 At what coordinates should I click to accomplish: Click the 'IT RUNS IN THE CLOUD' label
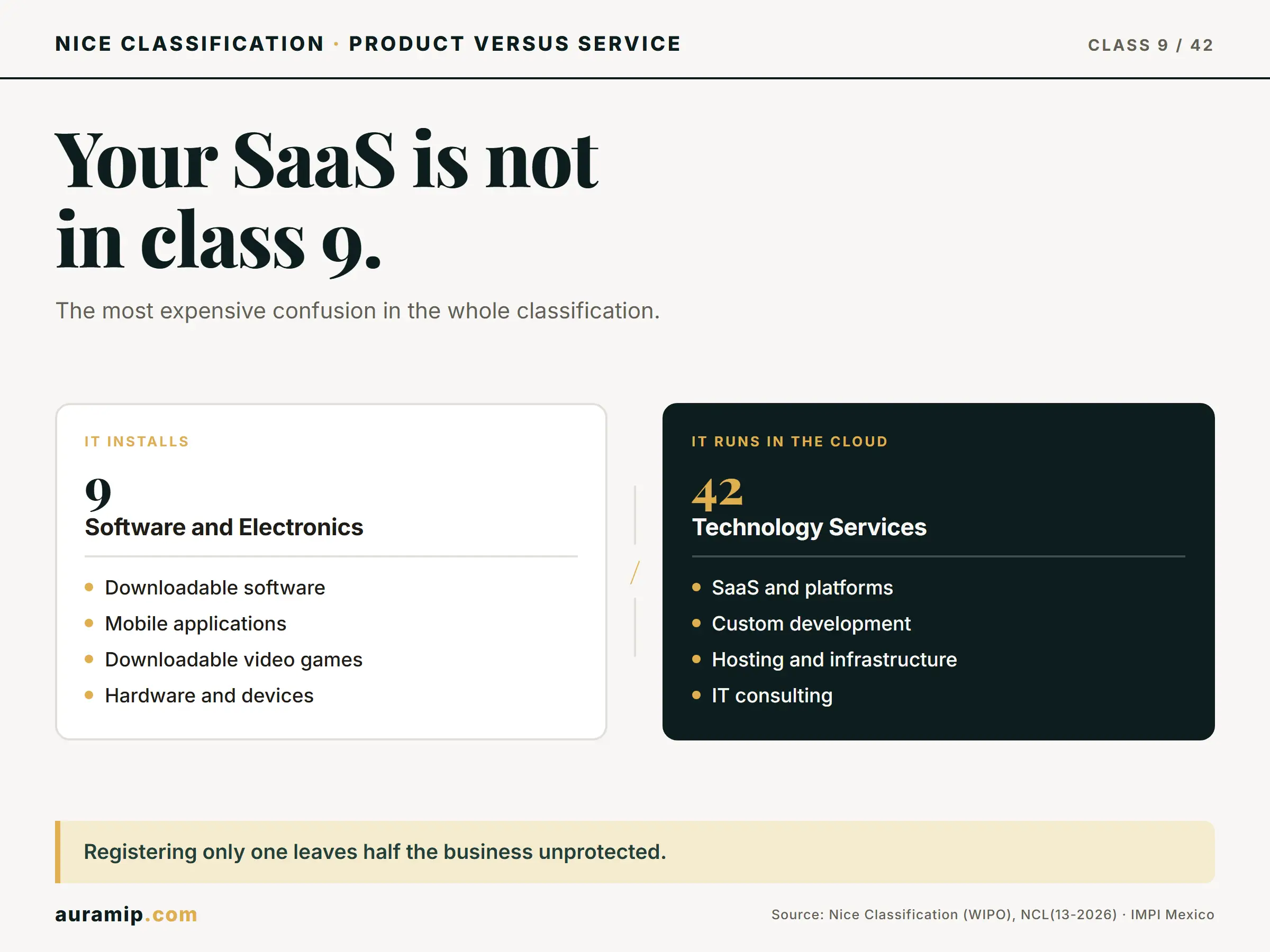(790, 441)
